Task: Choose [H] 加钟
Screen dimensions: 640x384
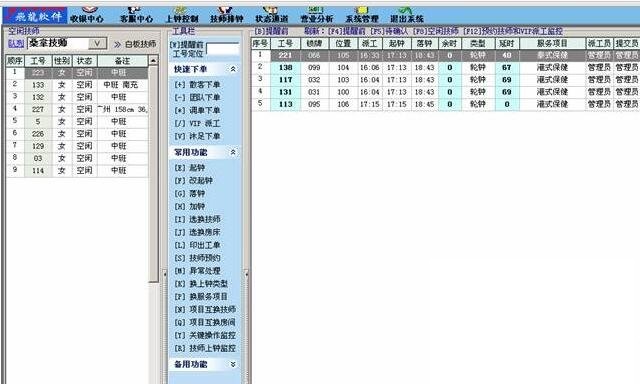Action: click(190, 206)
